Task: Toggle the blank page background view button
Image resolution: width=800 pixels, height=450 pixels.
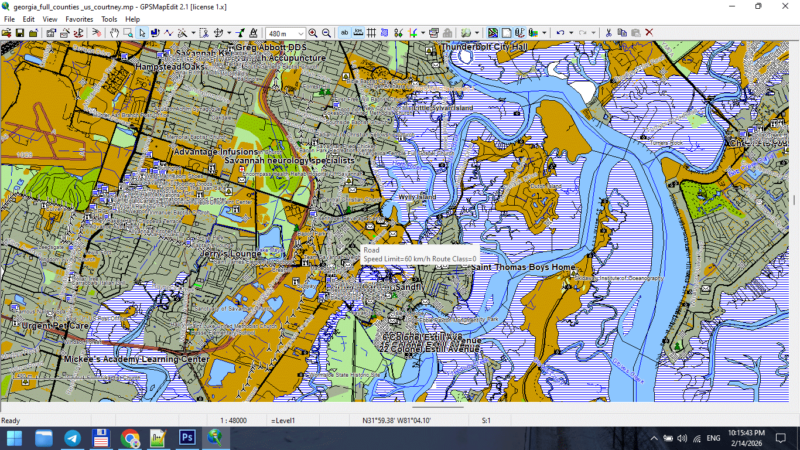Action: click(506, 33)
